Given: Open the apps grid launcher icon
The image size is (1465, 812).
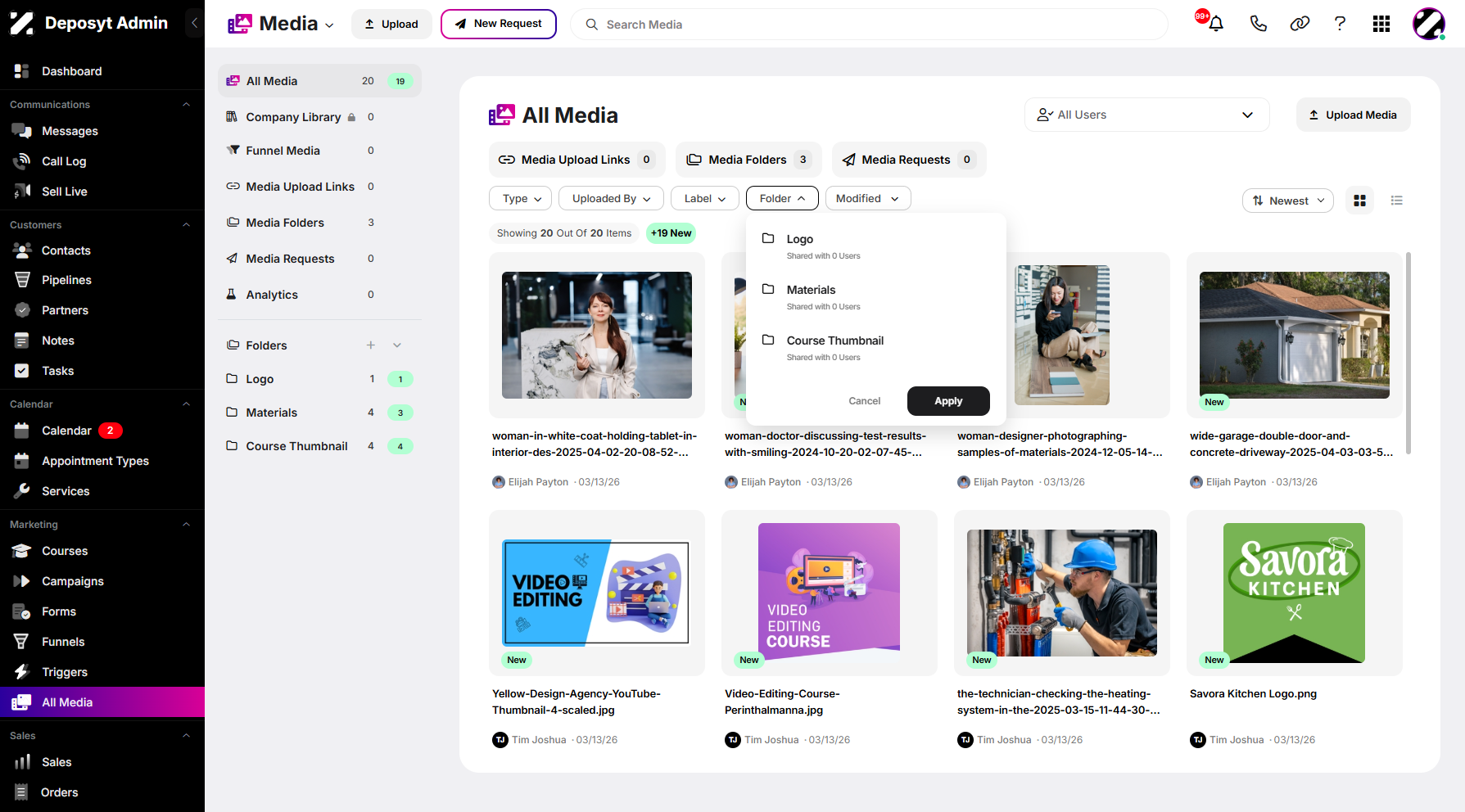Looking at the screenshot, I should click(1381, 24).
